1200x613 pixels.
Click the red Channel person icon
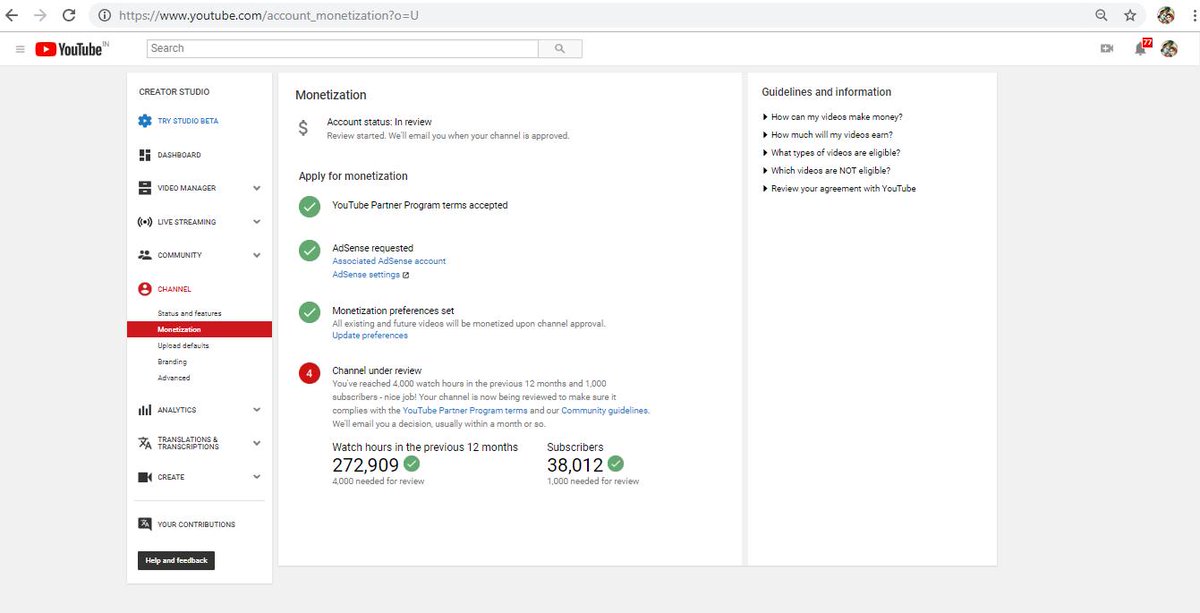(x=145, y=289)
